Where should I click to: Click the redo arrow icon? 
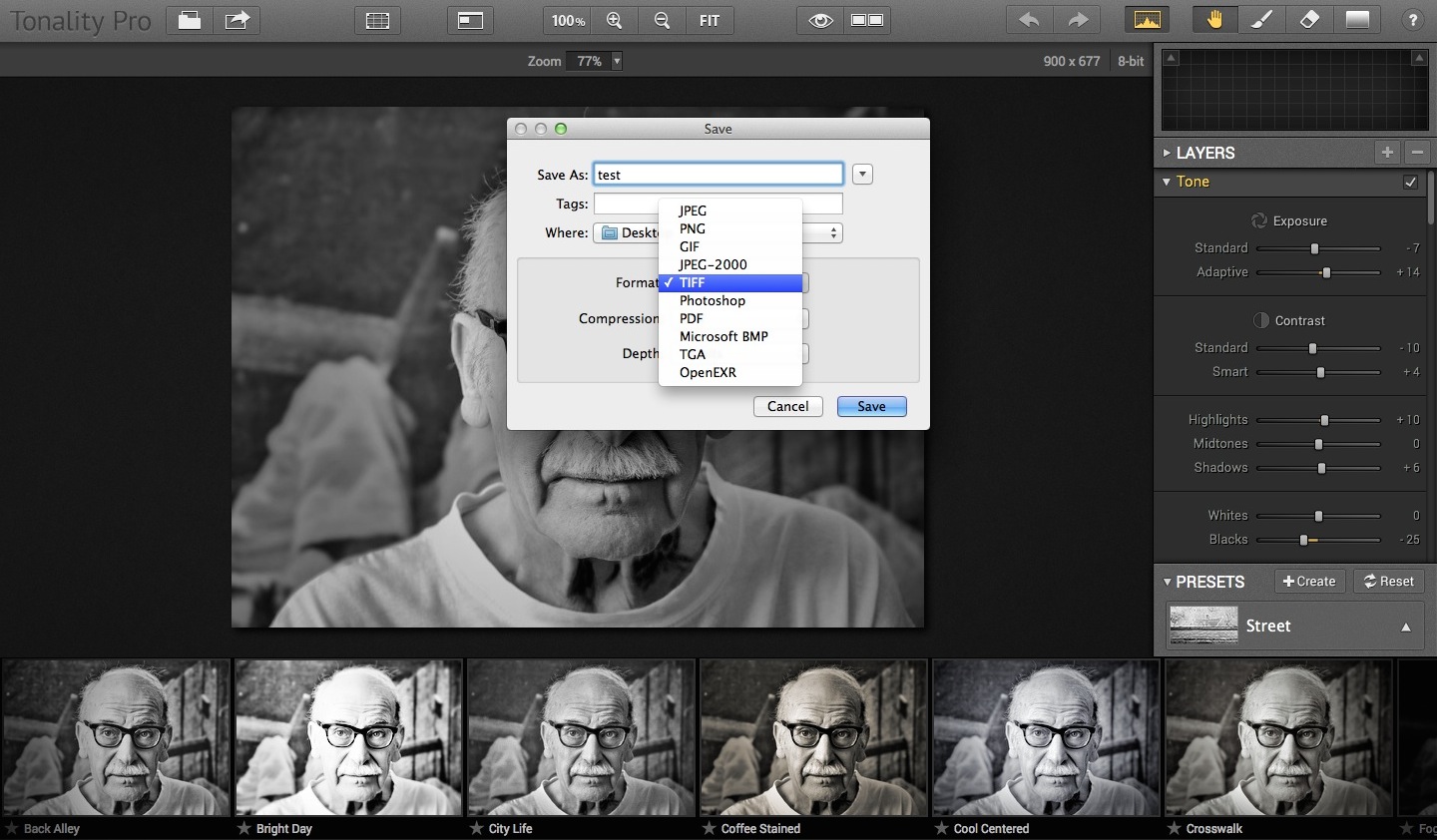[1078, 20]
